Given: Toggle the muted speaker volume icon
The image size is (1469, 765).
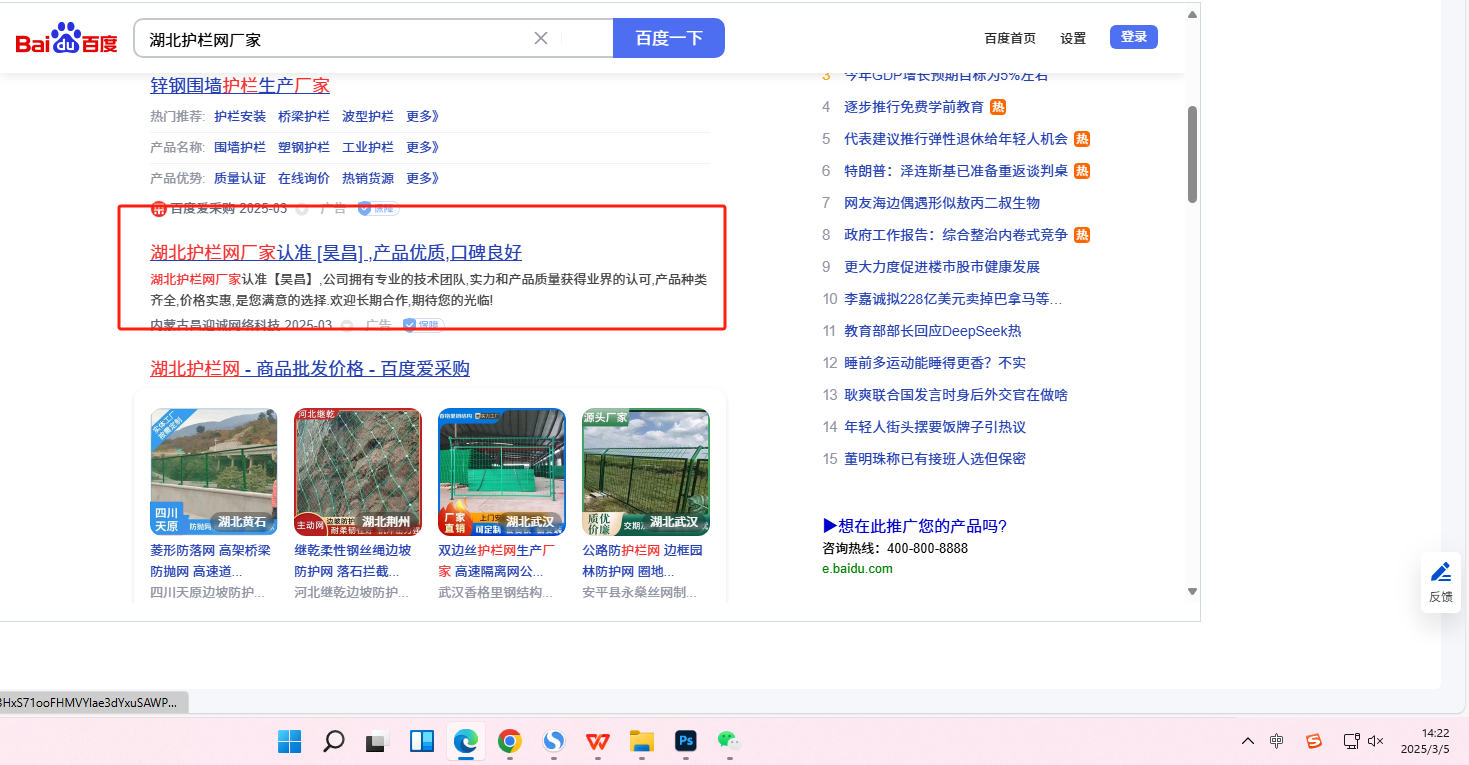Looking at the screenshot, I should (1376, 741).
